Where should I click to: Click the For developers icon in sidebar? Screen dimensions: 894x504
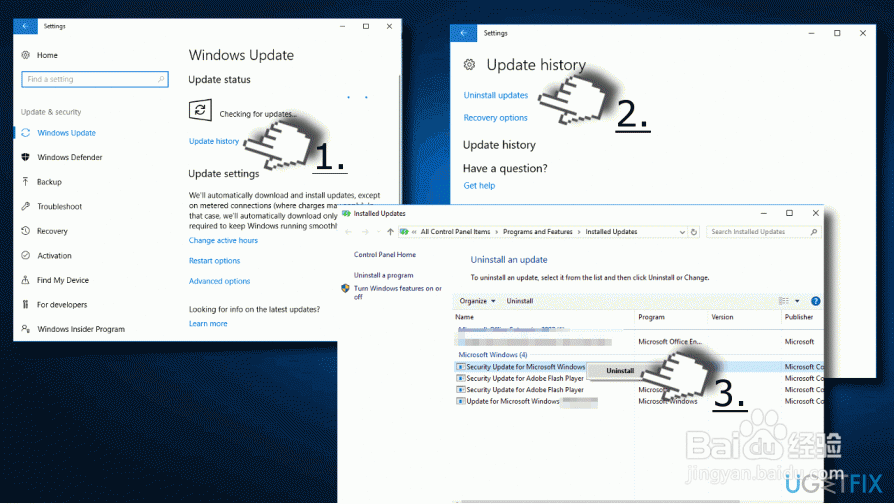click(x=26, y=304)
